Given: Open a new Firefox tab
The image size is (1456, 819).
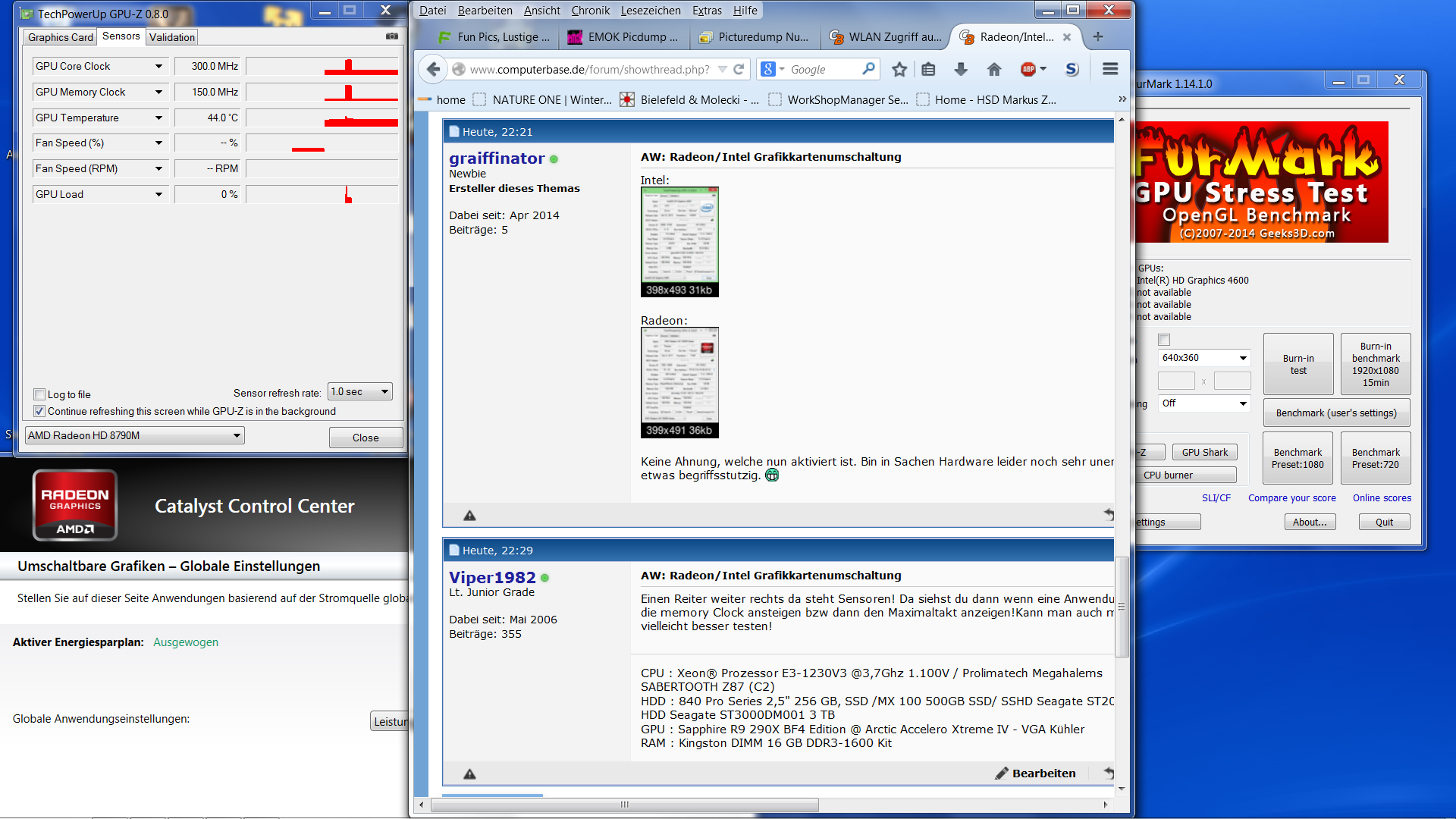Looking at the screenshot, I should [1097, 36].
